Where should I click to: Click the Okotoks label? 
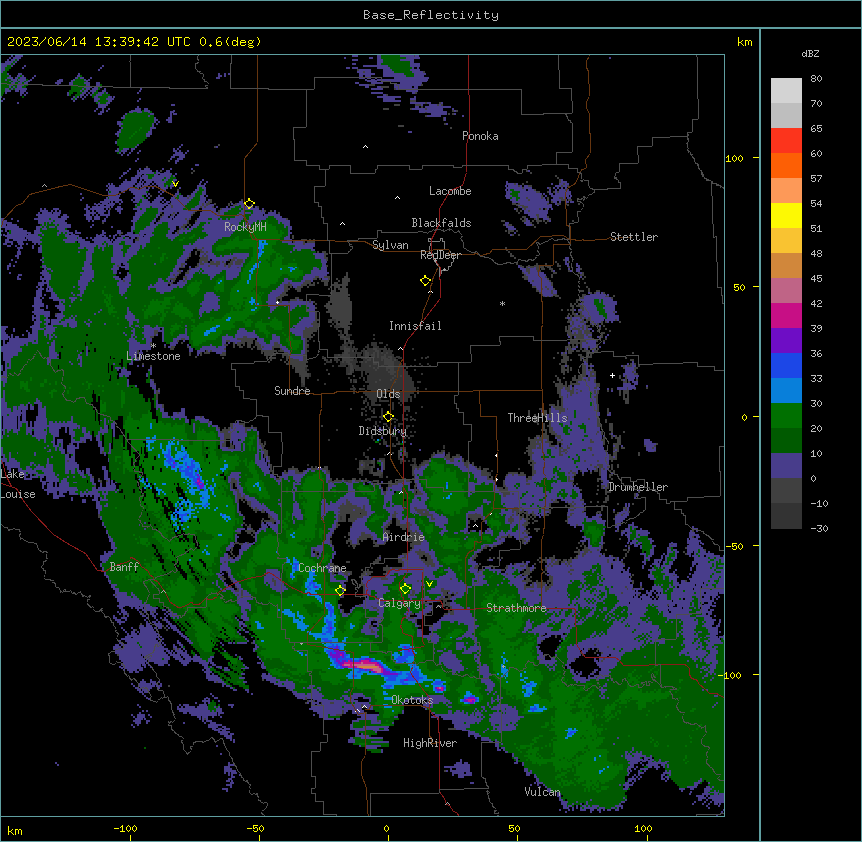pyautogui.click(x=412, y=700)
